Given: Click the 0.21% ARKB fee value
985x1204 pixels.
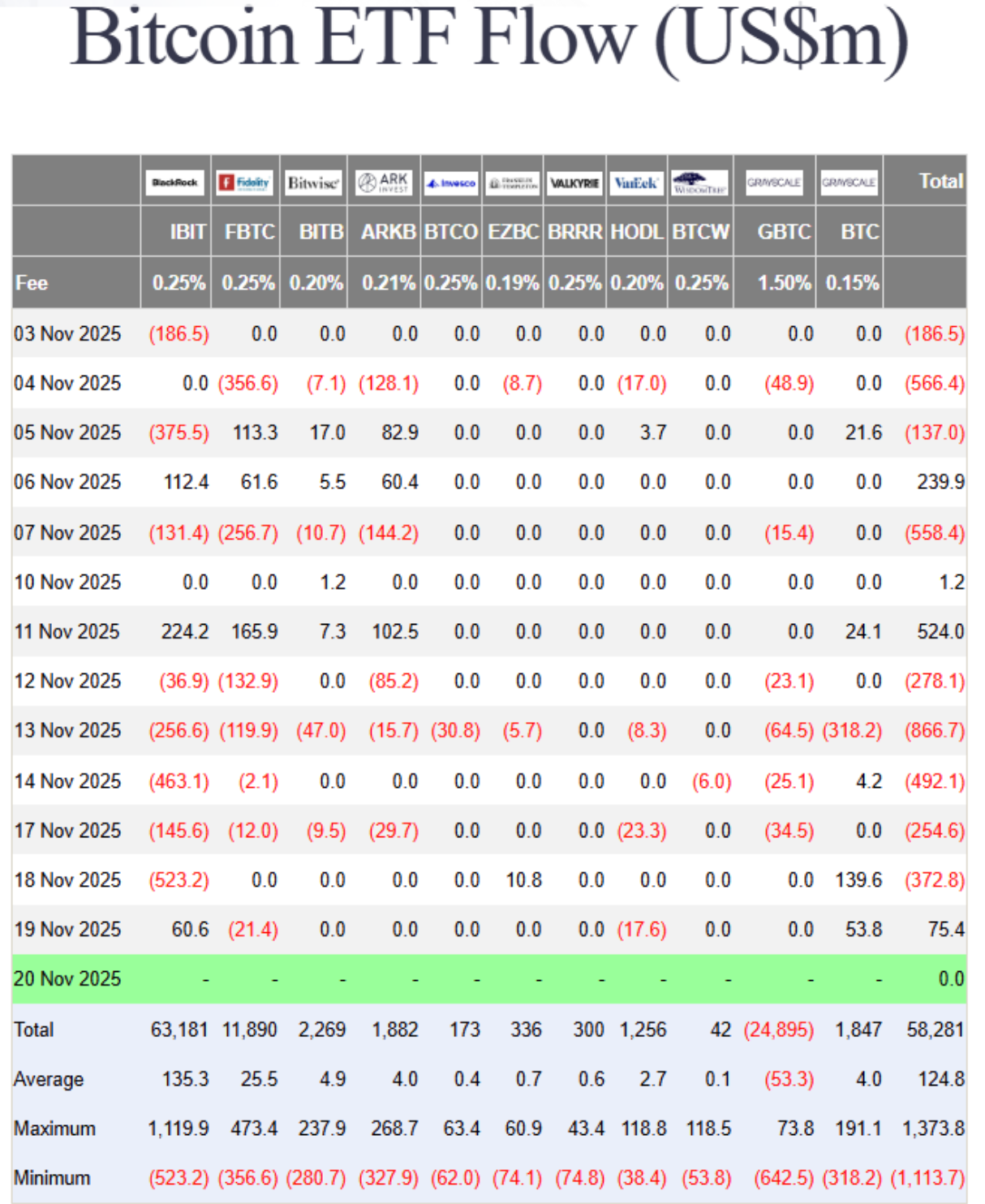Looking at the screenshot, I should tap(389, 283).
